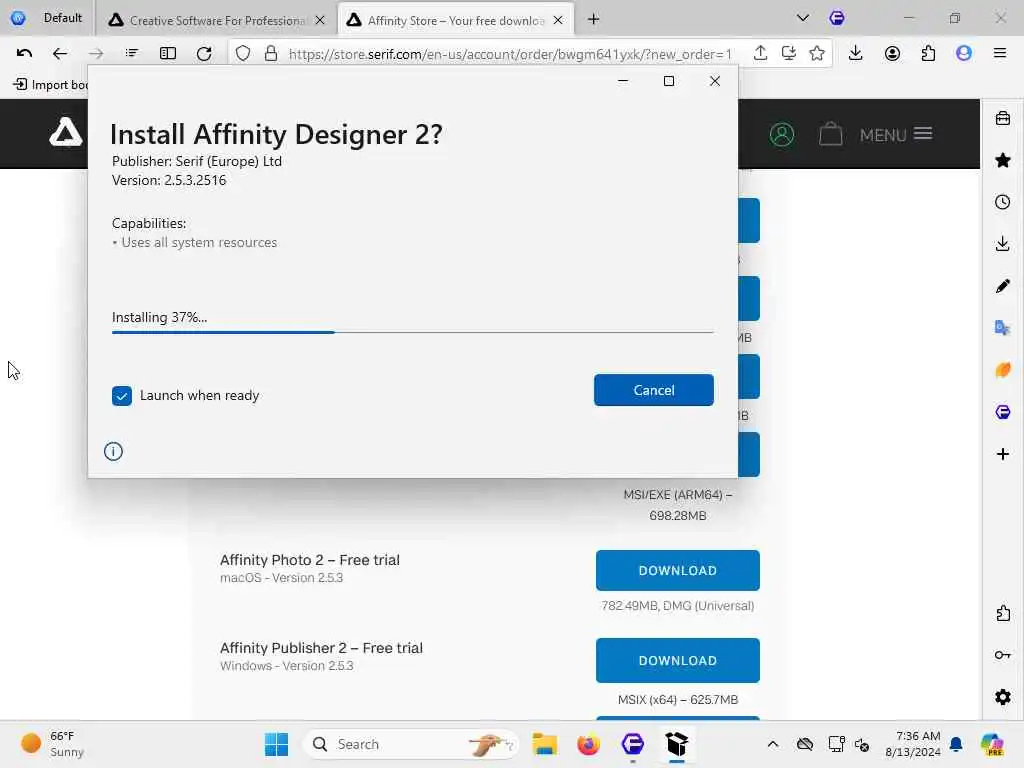
Task: Open bookmarks star in the sidebar
Action: [1002, 160]
